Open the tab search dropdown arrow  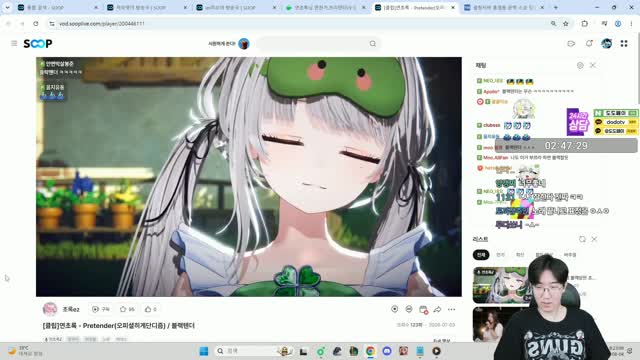pos(7,7)
